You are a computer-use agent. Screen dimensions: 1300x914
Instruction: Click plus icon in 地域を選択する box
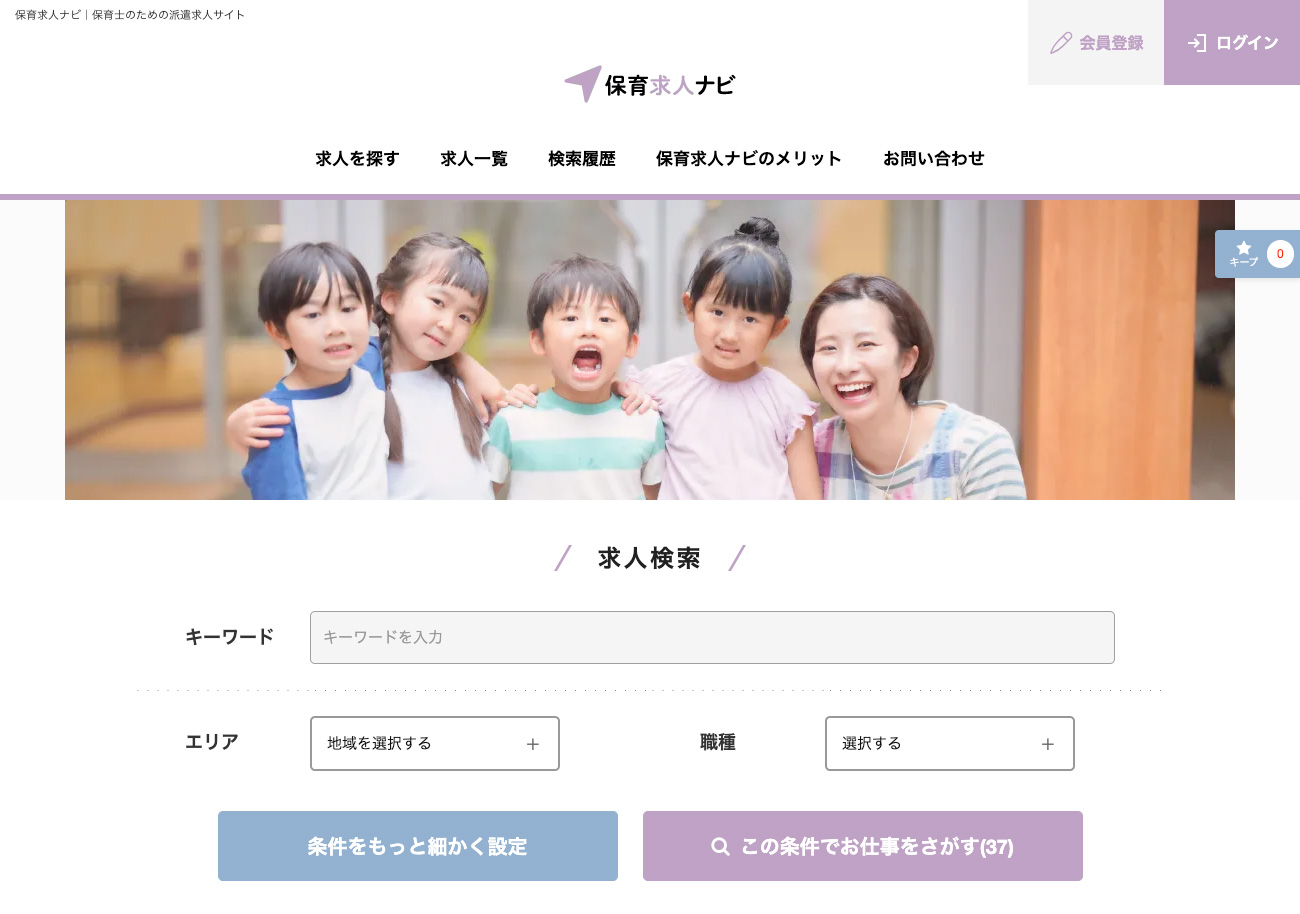click(x=533, y=744)
